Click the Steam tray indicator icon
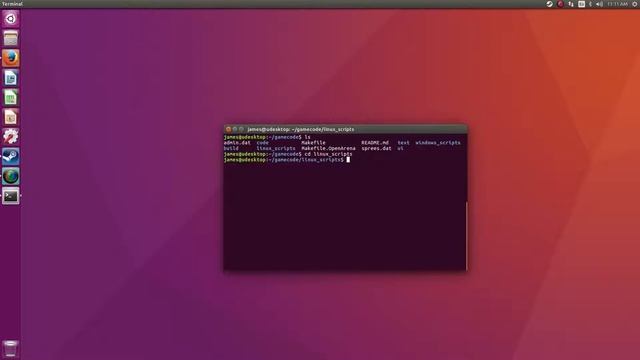Screen dimensions: 640x360 click(549, 4)
